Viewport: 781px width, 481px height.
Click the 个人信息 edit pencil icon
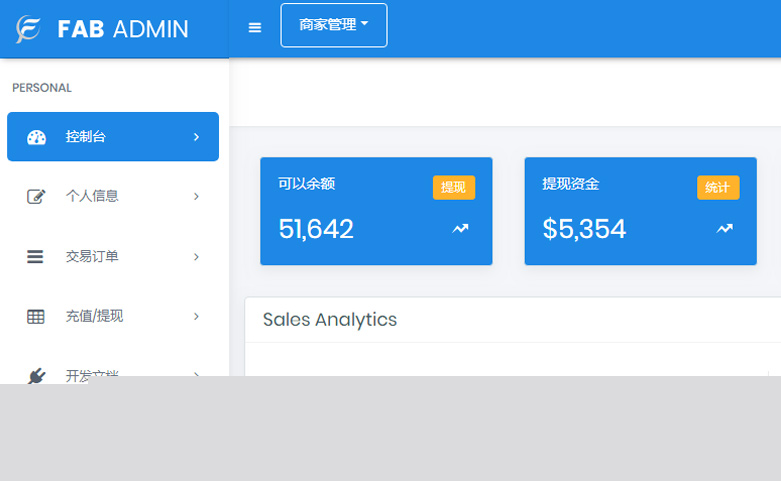(x=36, y=197)
